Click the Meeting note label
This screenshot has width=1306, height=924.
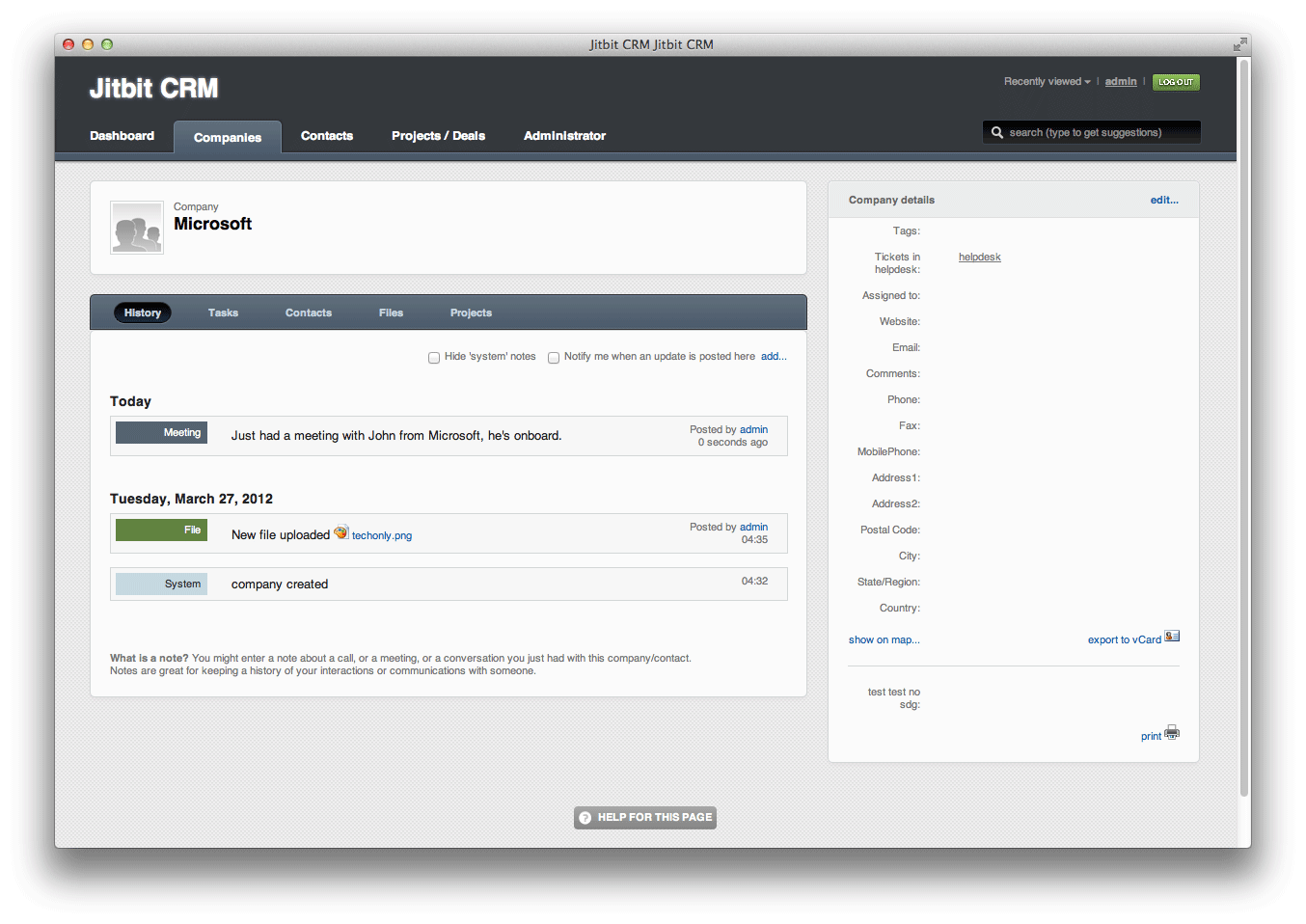point(161,433)
